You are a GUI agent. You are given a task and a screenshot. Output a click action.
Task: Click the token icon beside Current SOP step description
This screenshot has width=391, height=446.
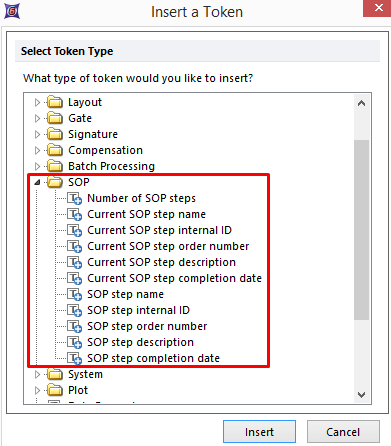(x=74, y=262)
